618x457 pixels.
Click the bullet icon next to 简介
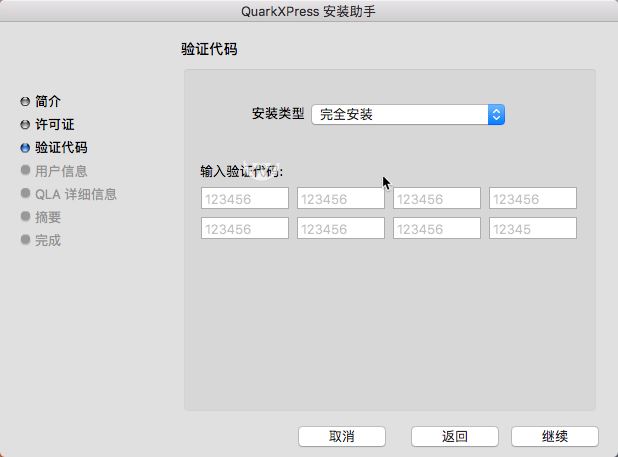click(25, 102)
